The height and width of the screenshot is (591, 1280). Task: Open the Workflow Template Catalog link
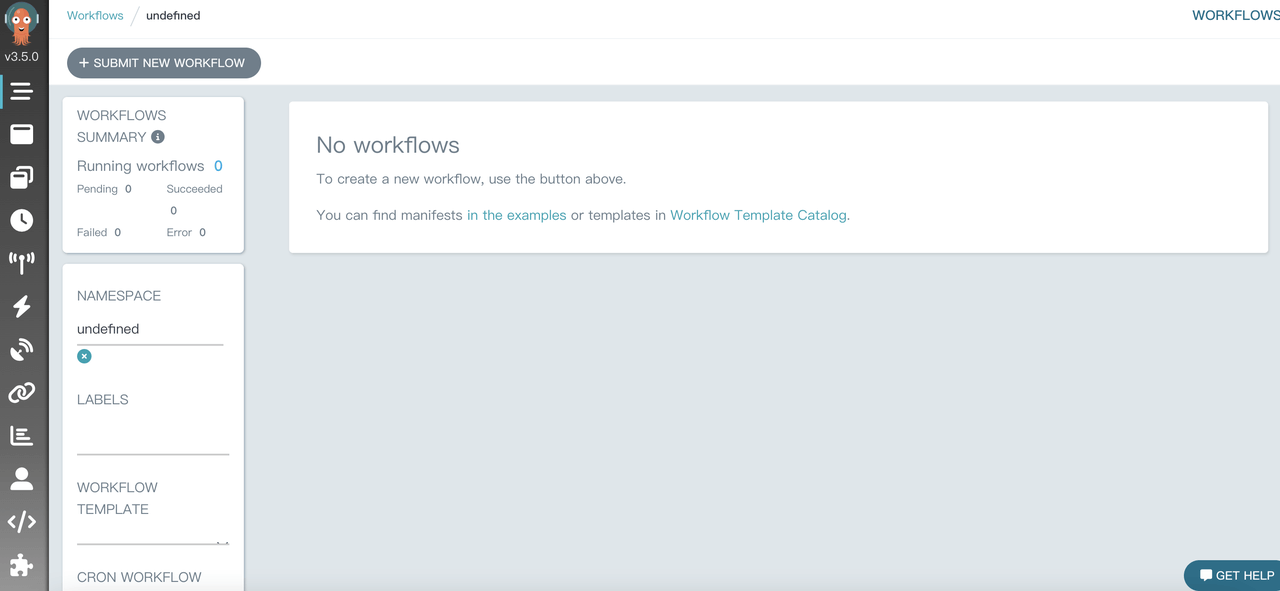pyautogui.click(x=758, y=215)
